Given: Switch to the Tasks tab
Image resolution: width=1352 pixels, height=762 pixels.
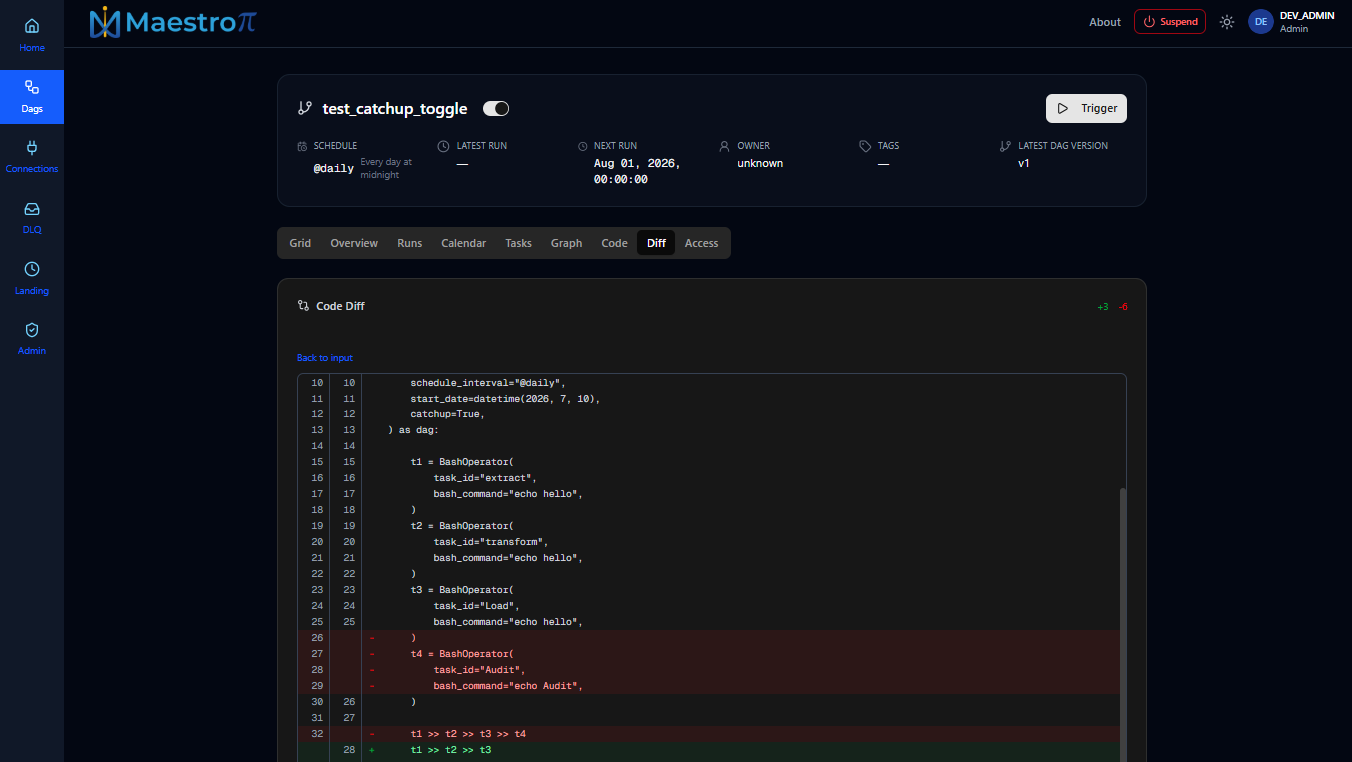Looking at the screenshot, I should coord(518,243).
